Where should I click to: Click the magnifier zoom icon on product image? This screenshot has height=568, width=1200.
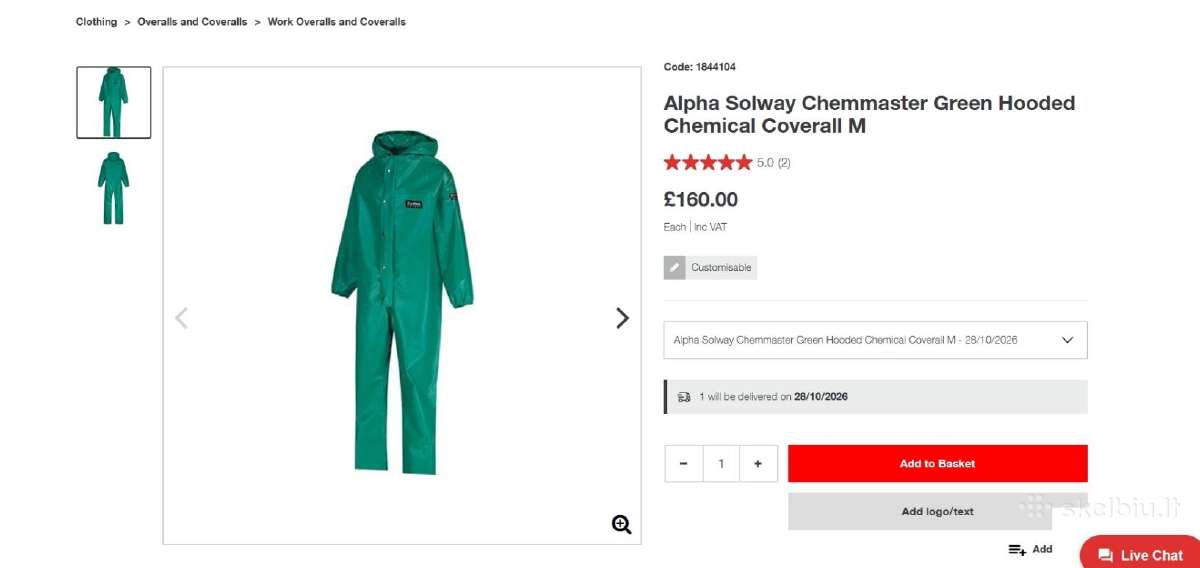click(621, 525)
